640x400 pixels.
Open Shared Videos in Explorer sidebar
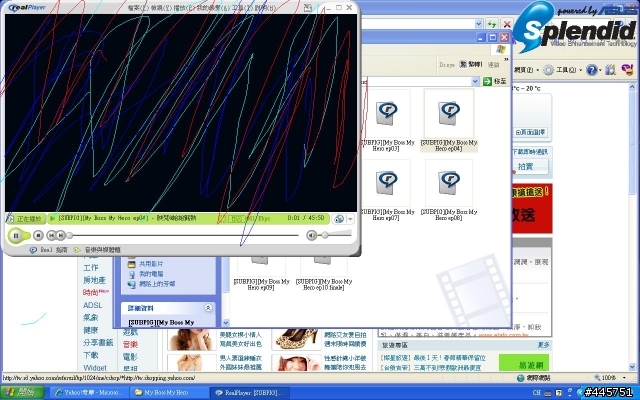click(x=145, y=264)
